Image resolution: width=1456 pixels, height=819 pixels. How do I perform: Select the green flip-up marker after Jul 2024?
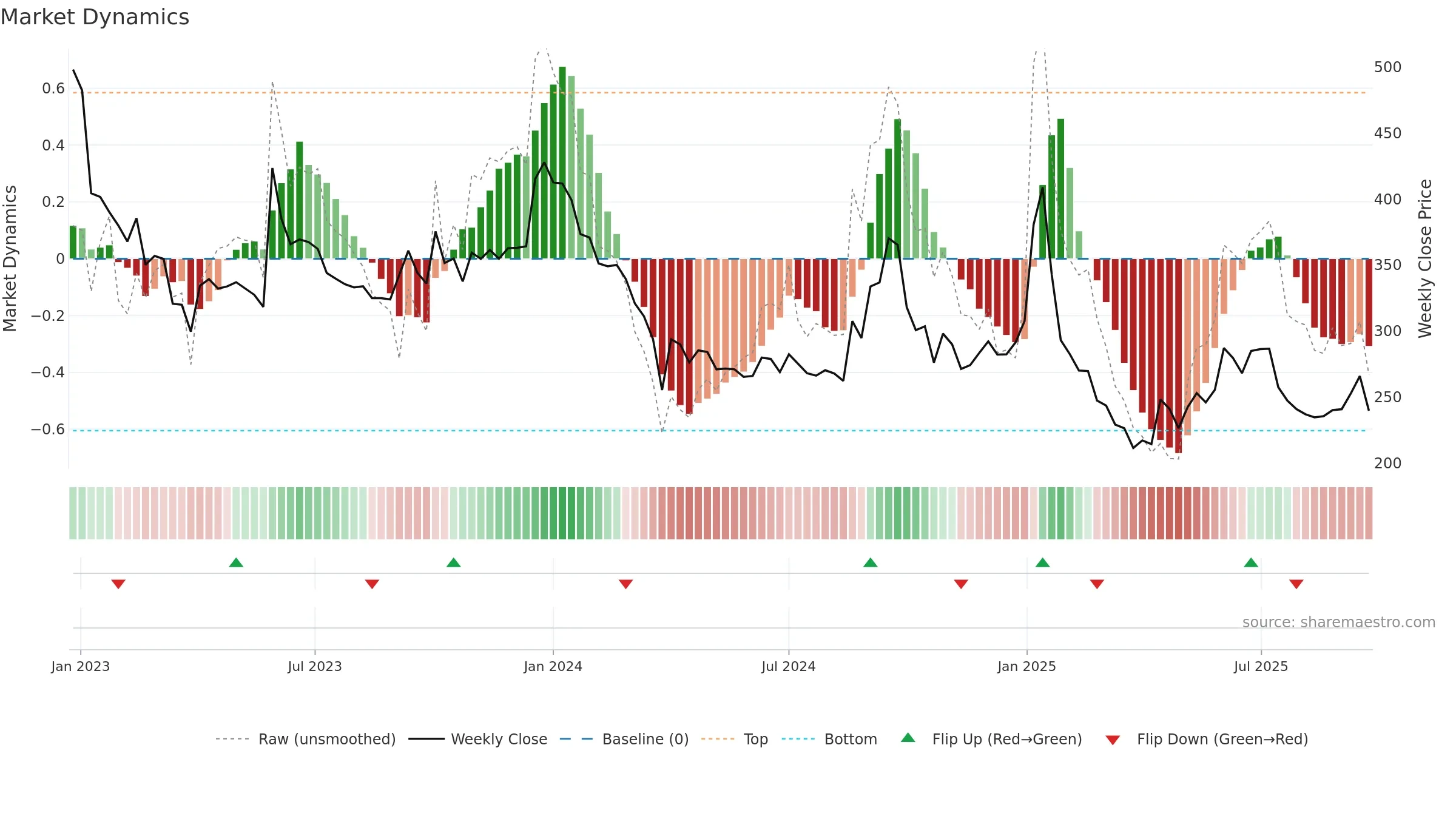[870, 562]
